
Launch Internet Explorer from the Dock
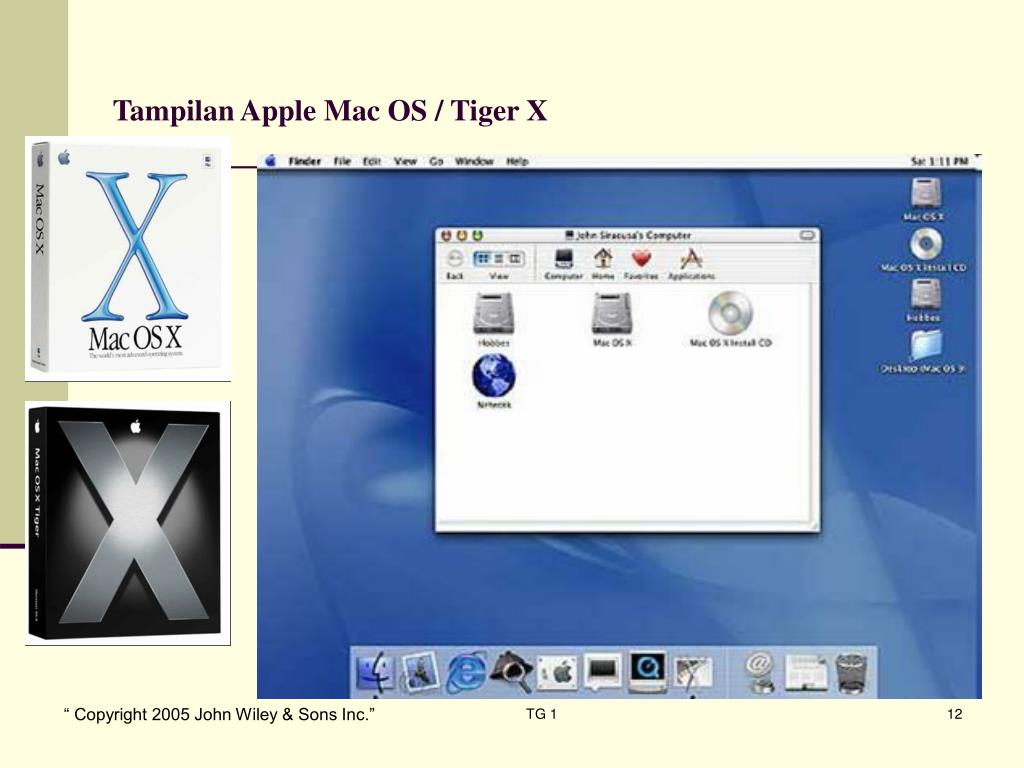point(466,672)
